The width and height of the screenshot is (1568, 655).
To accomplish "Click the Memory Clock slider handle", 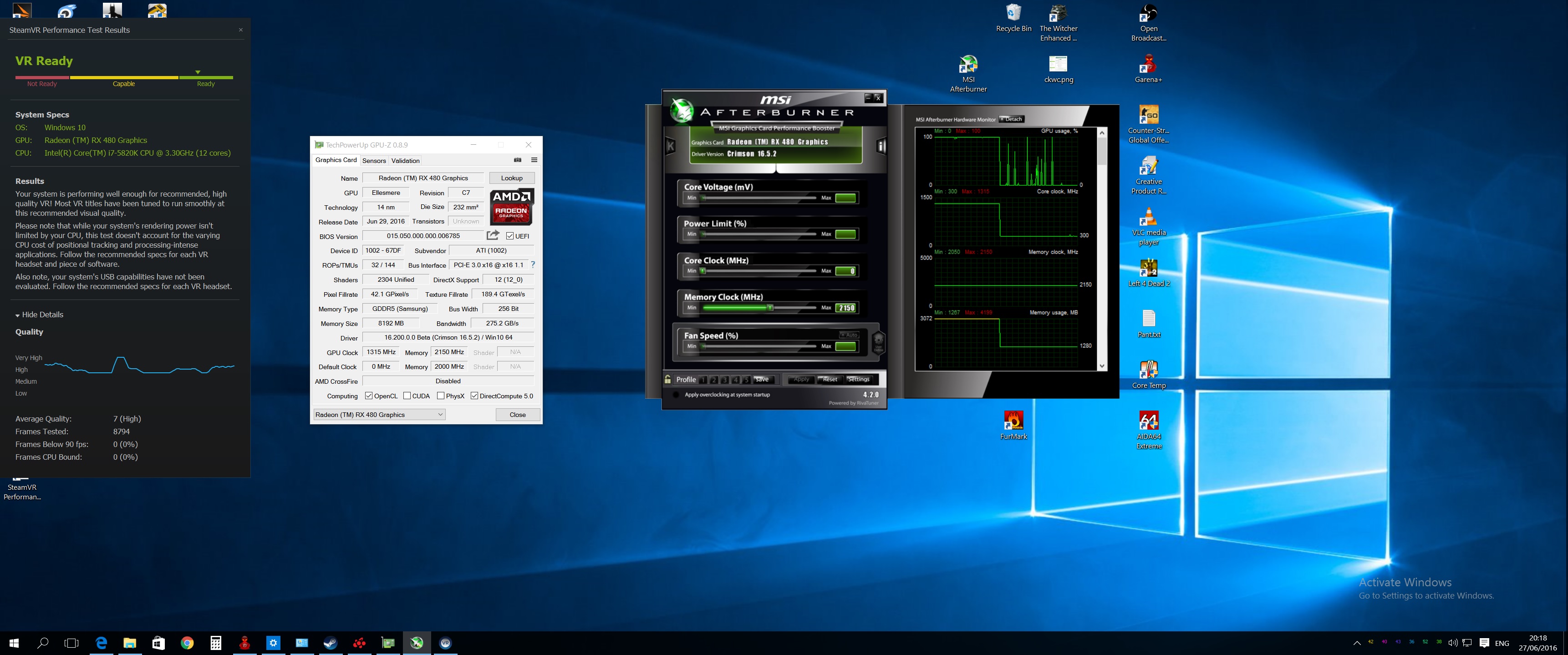I will pyautogui.click(x=770, y=308).
